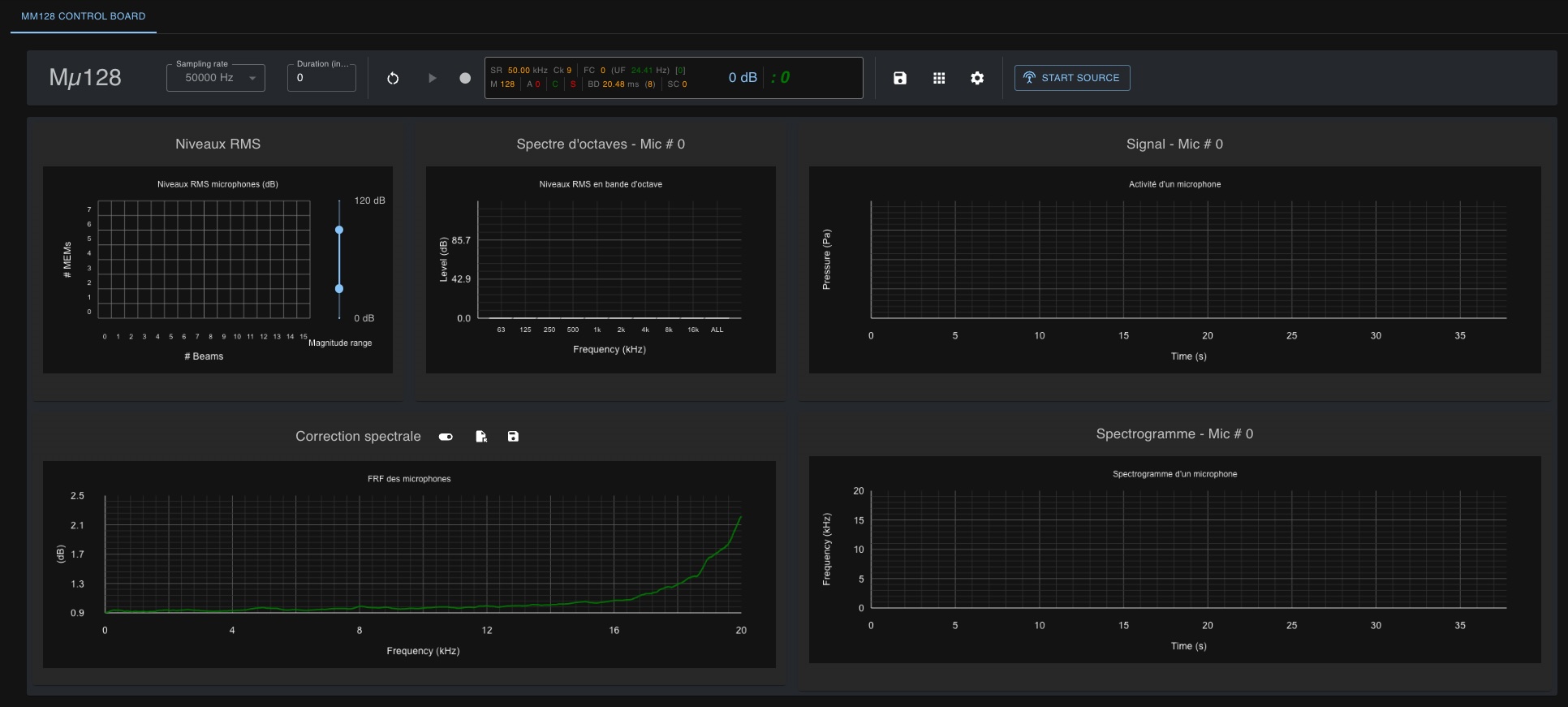This screenshot has width=1568, height=707.
Task: Click the 'Pressure (Pa)' axis label
Action: (826, 259)
